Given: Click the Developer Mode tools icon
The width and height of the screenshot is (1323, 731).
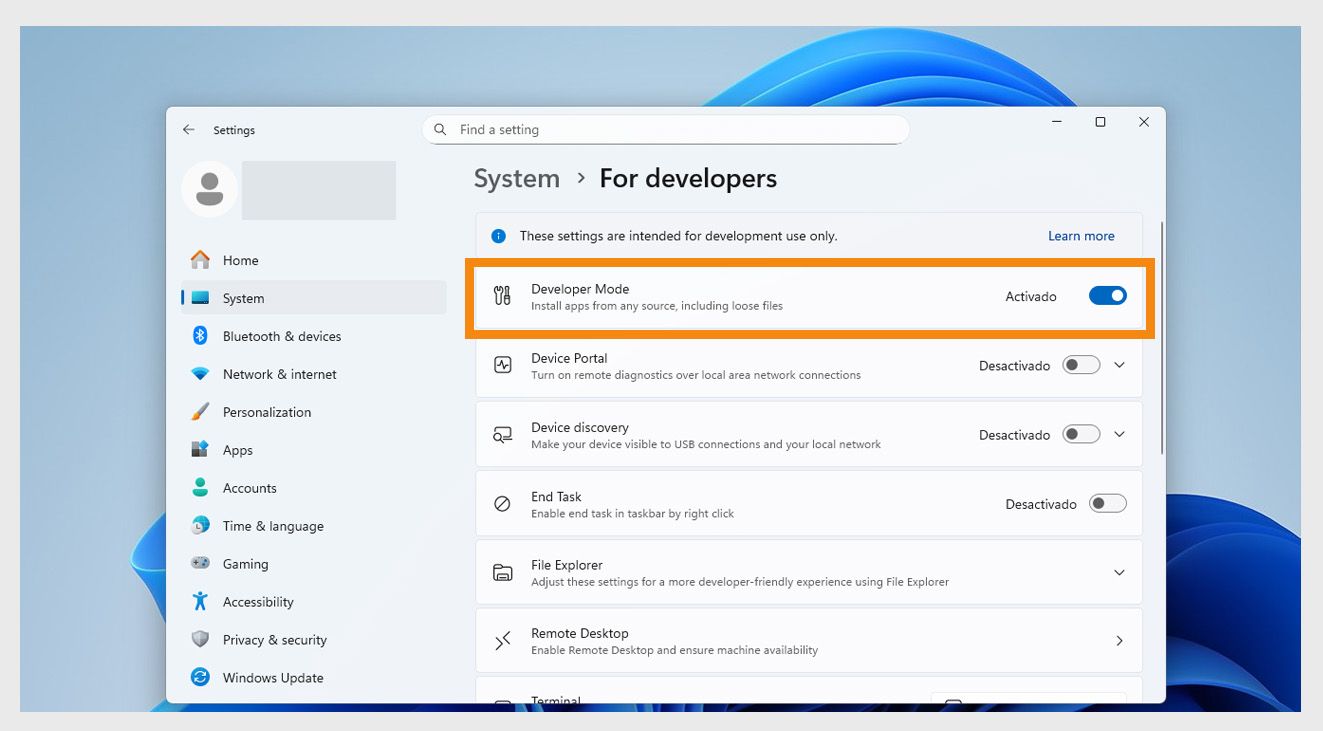Looking at the screenshot, I should [503, 296].
